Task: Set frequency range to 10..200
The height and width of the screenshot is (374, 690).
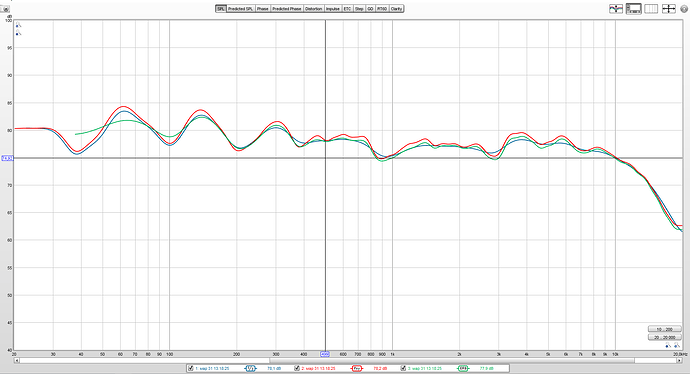Action: [x=664, y=329]
